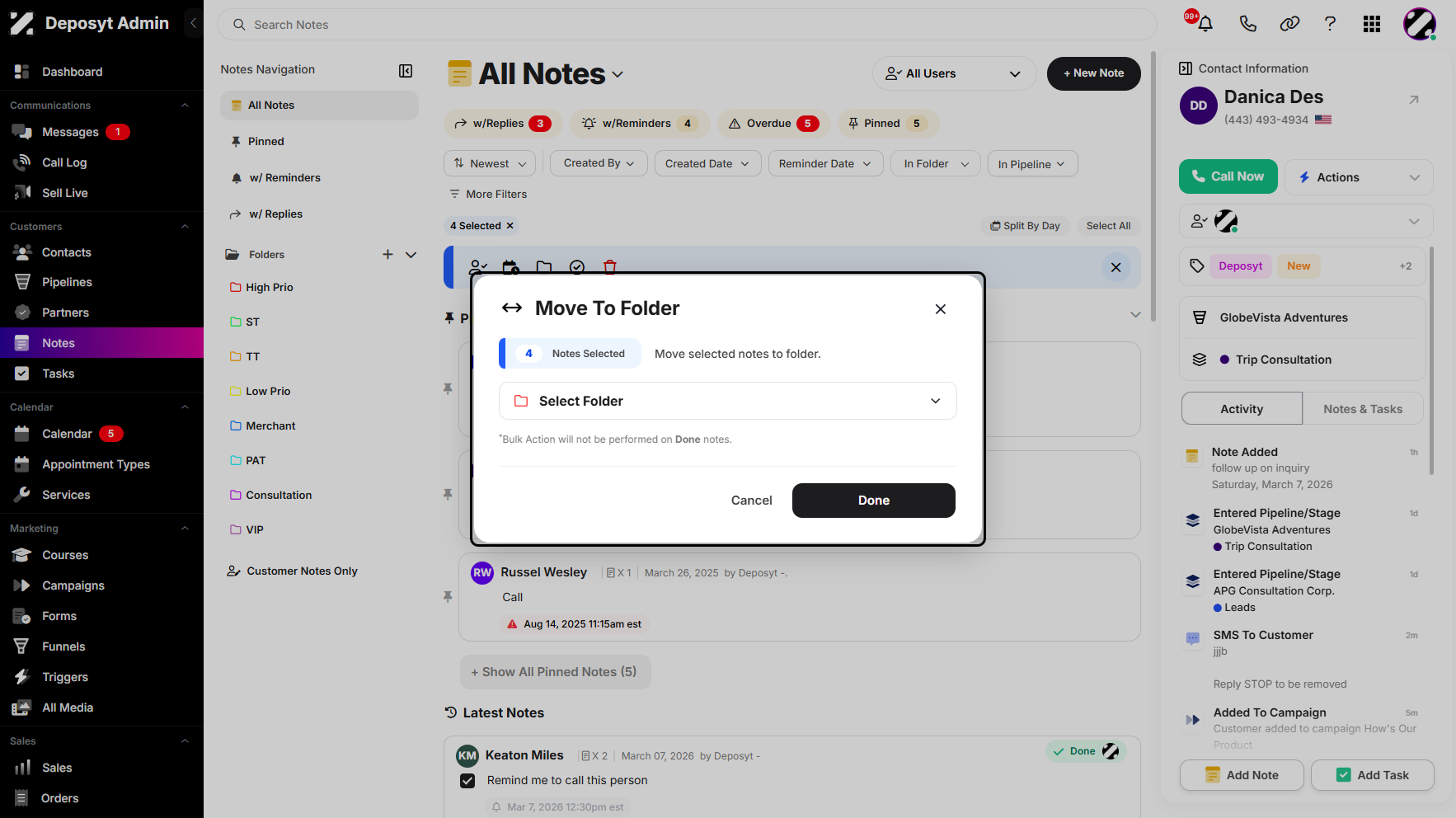Switch to the Activity tab
This screenshot has width=1456, height=818.
[x=1242, y=409]
